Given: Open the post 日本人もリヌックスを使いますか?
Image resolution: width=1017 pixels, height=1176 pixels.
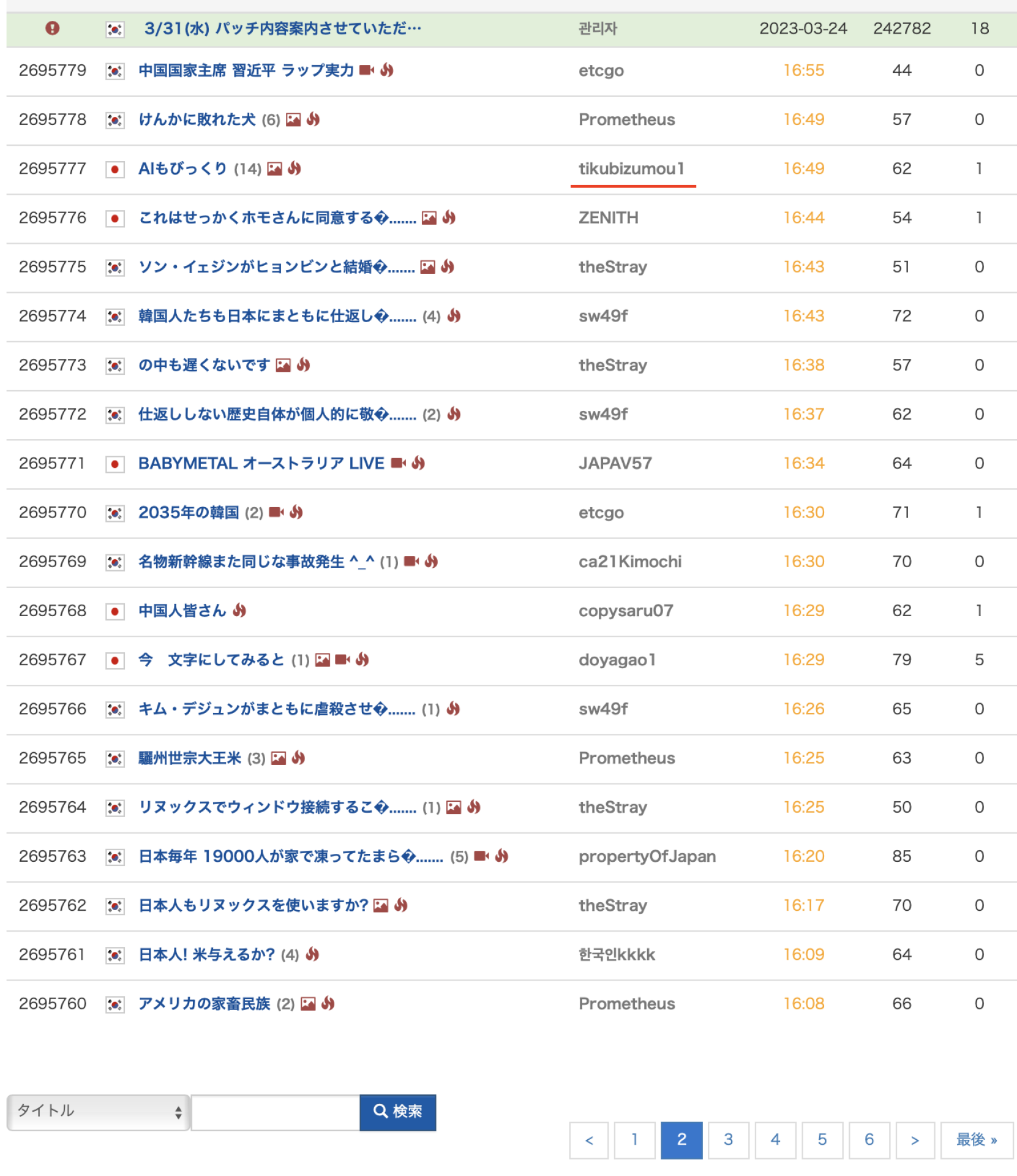Looking at the screenshot, I should pyautogui.click(x=253, y=905).
